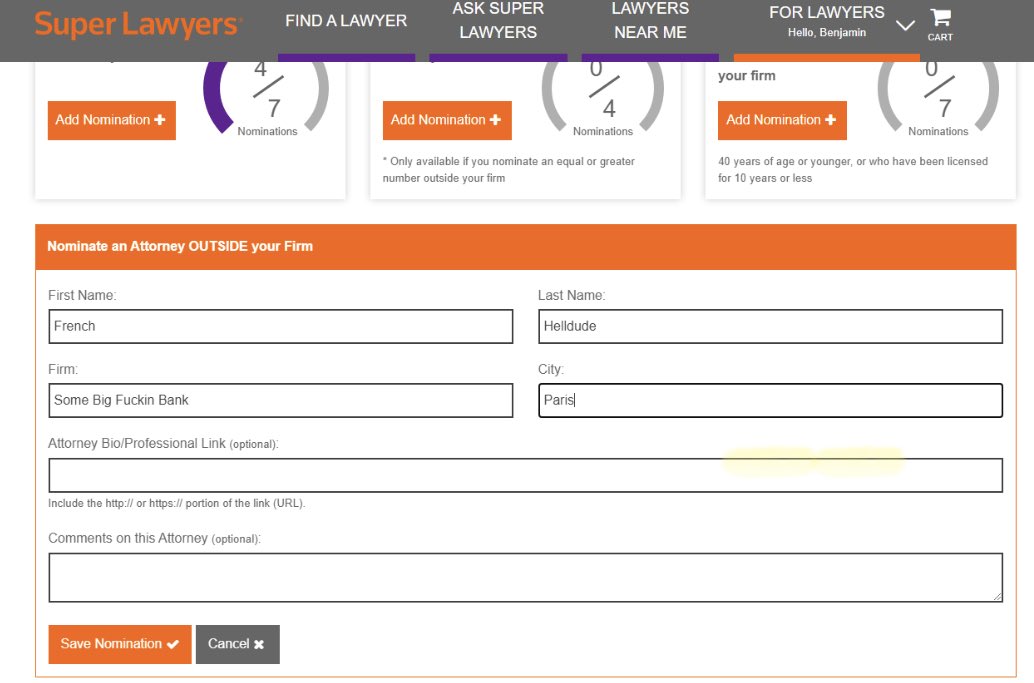Click the 'City:' label

pos(551,369)
